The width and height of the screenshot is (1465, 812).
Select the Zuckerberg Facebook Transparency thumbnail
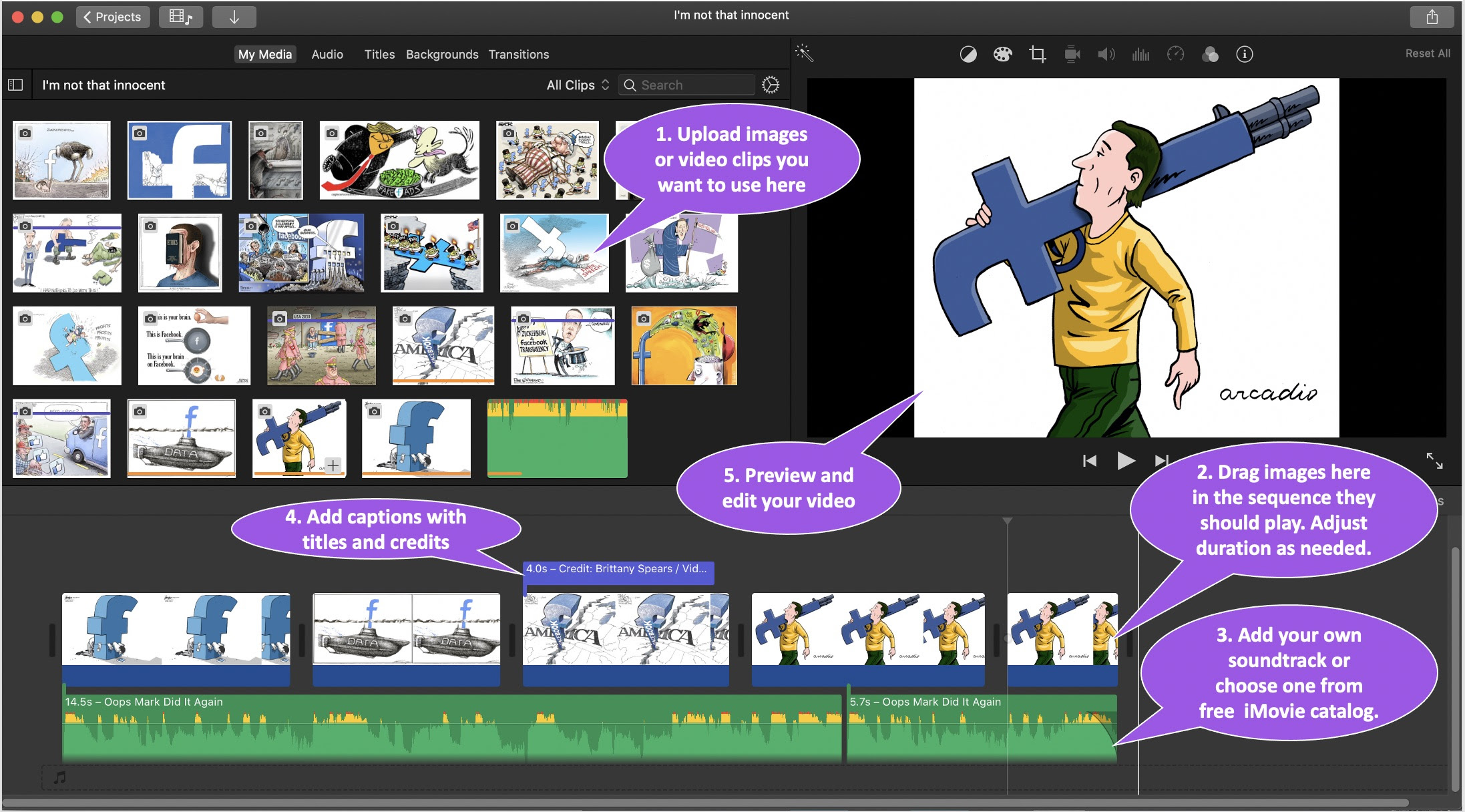pos(563,346)
